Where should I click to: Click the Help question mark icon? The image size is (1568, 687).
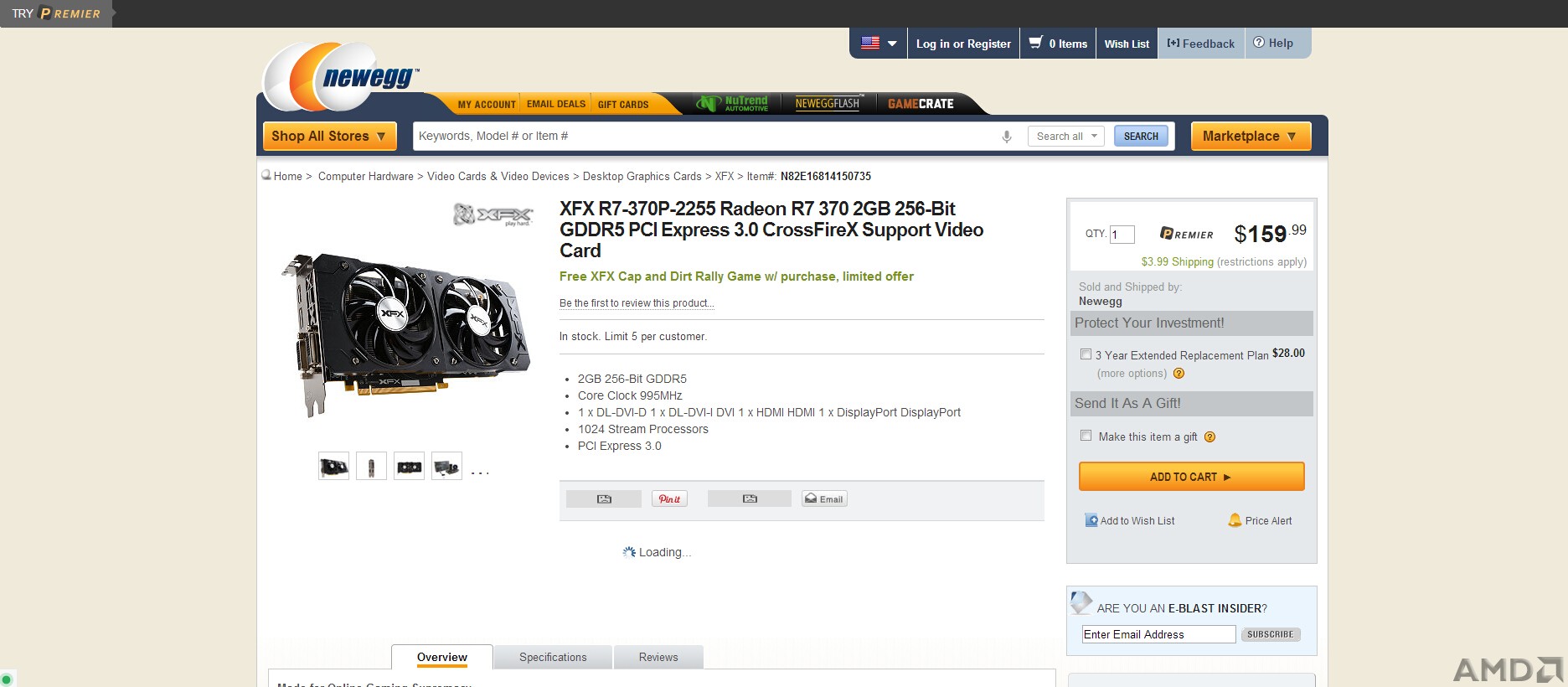[1258, 43]
